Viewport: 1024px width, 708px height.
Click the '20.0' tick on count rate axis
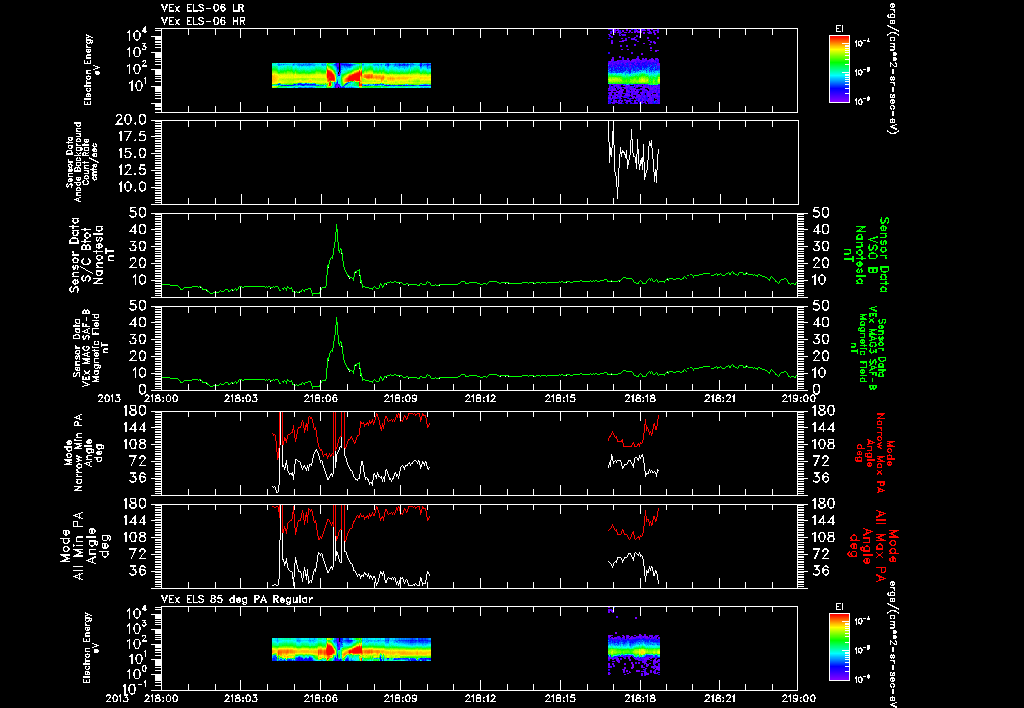(131, 120)
